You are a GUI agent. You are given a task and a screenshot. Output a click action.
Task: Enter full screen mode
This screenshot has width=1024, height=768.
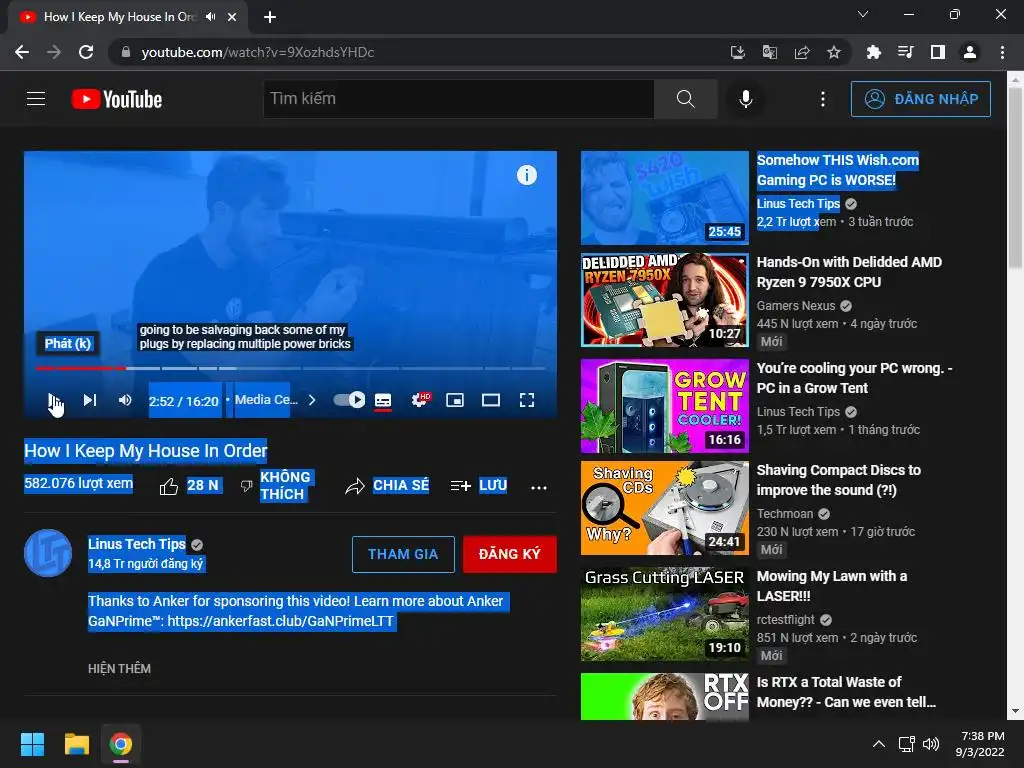coord(527,400)
